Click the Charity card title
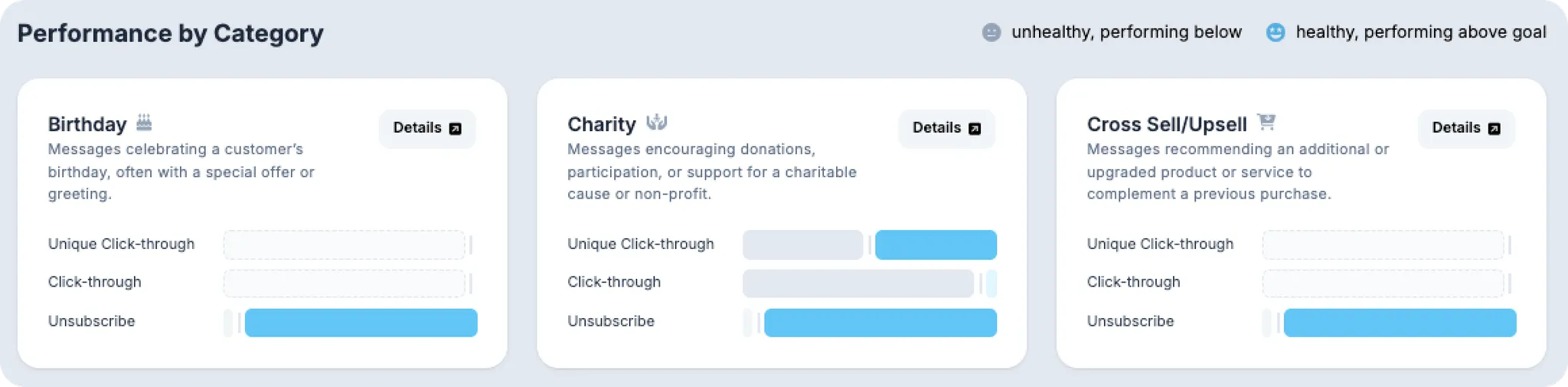Viewport: 1568px width, 387px height. tap(602, 124)
